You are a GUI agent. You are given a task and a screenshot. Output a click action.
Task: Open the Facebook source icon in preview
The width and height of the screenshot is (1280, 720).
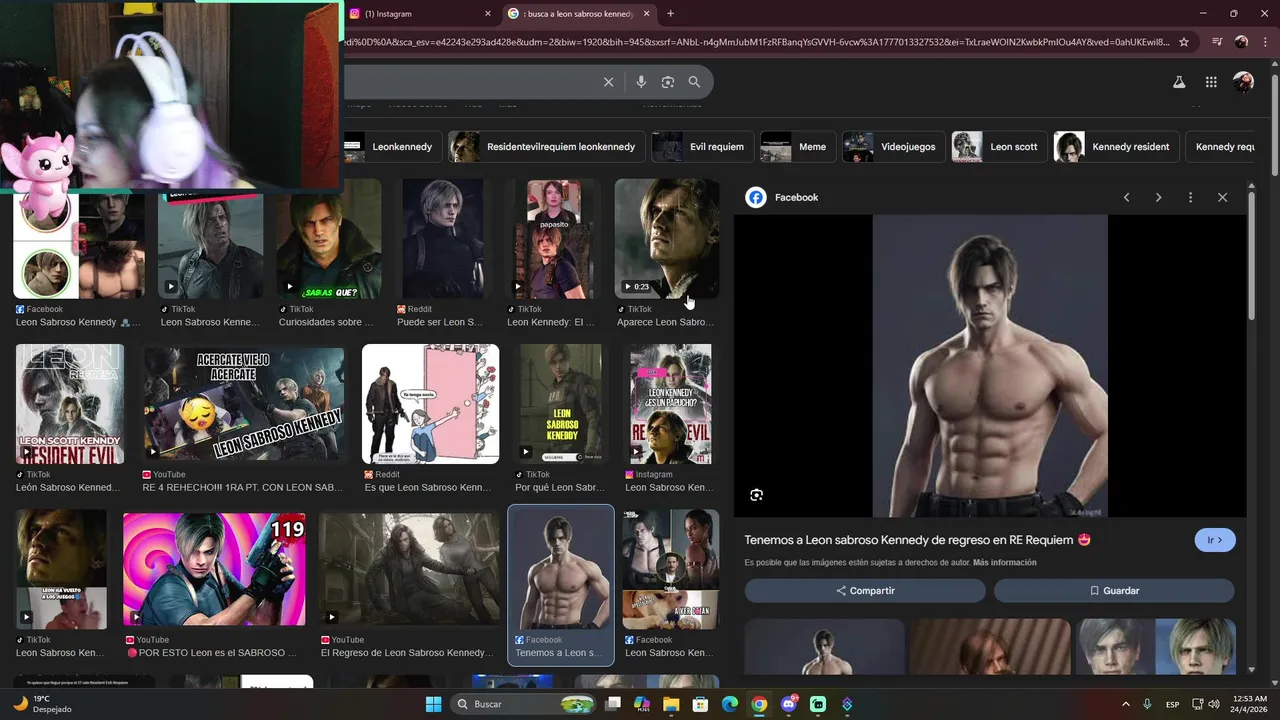pos(756,198)
